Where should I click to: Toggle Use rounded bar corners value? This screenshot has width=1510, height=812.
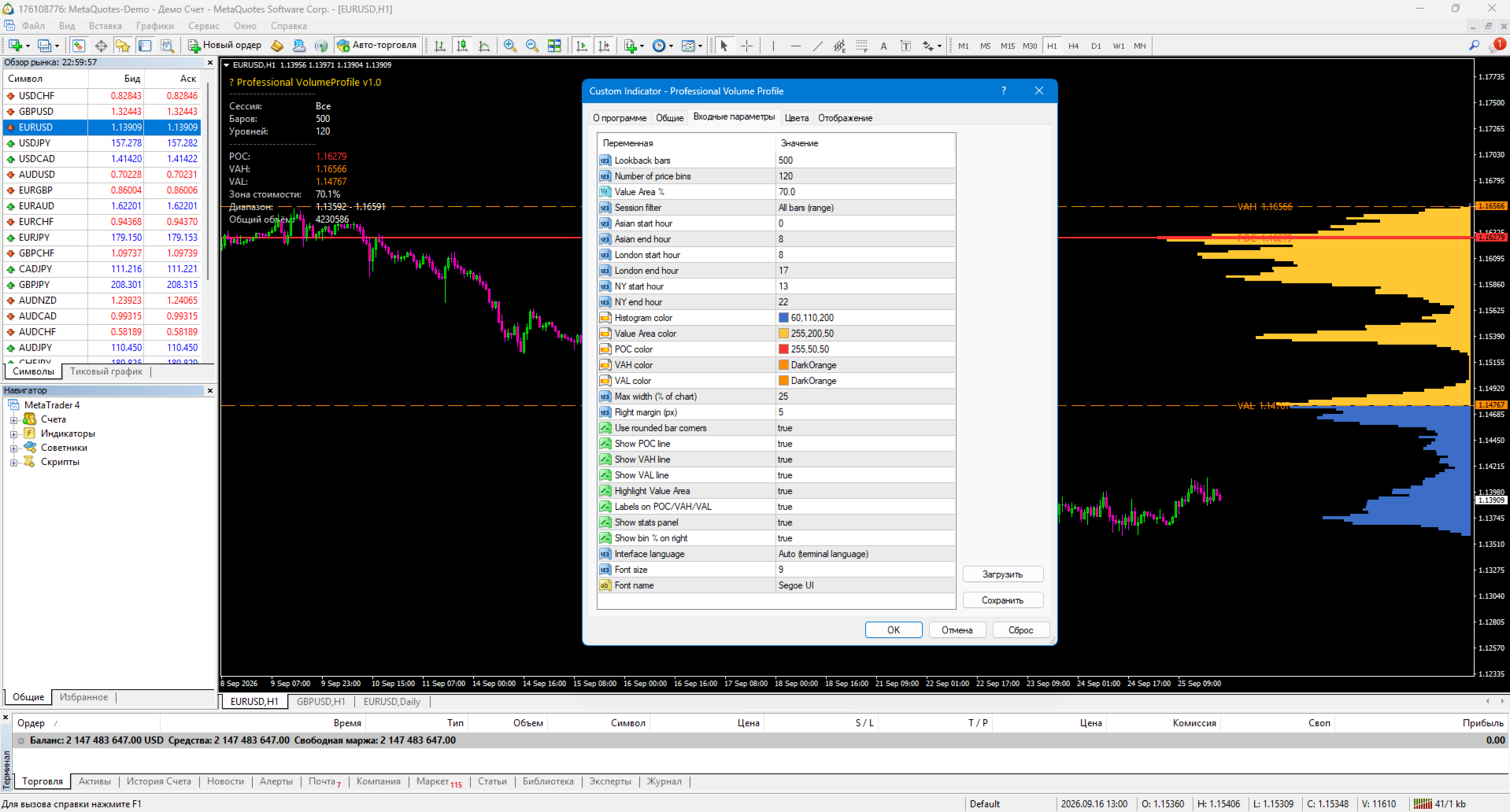pyautogui.click(x=865, y=428)
